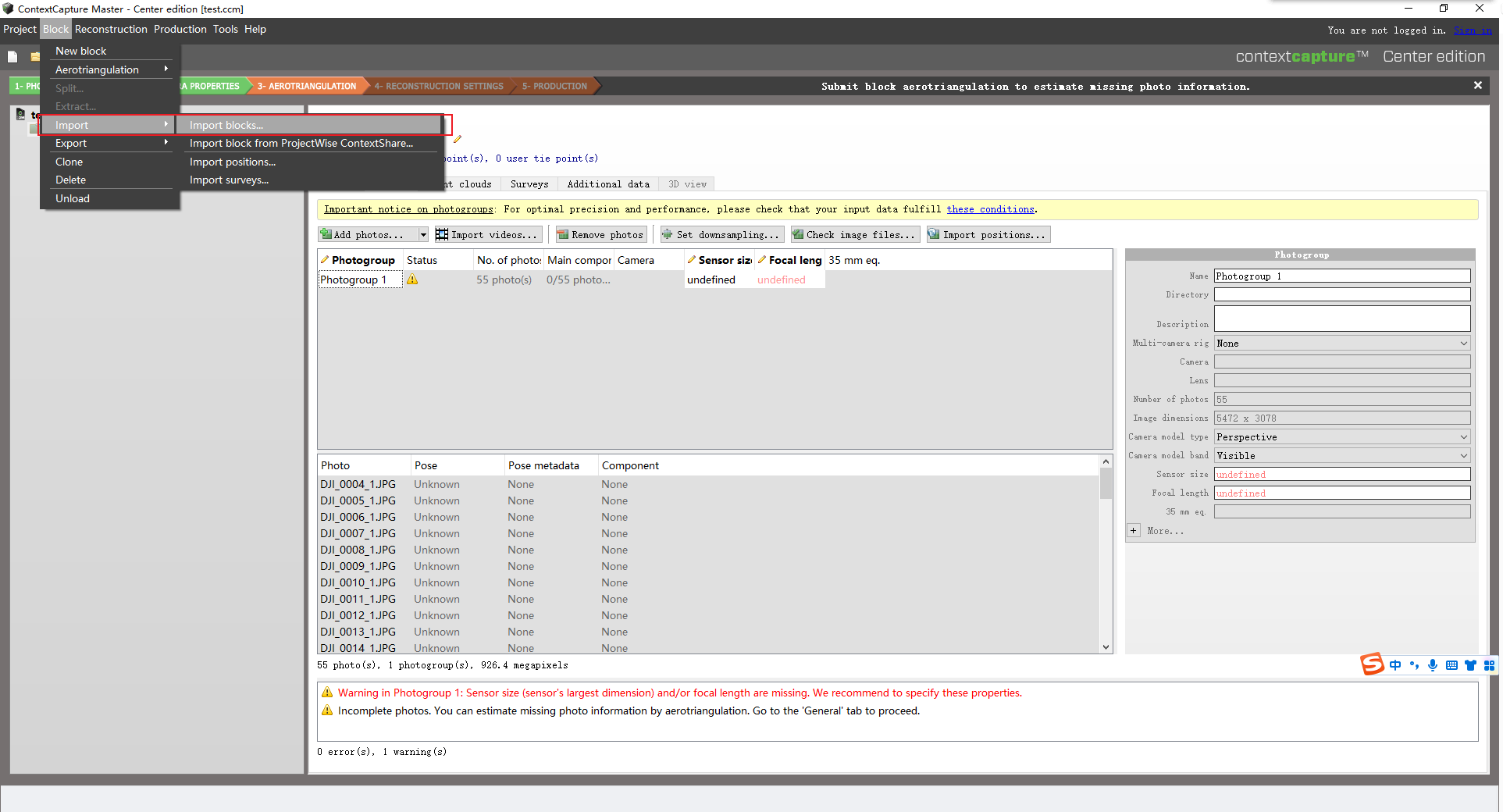Image resolution: width=1503 pixels, height=812 pixels.
Task: Open the Help menu
Action: [255, 29]
